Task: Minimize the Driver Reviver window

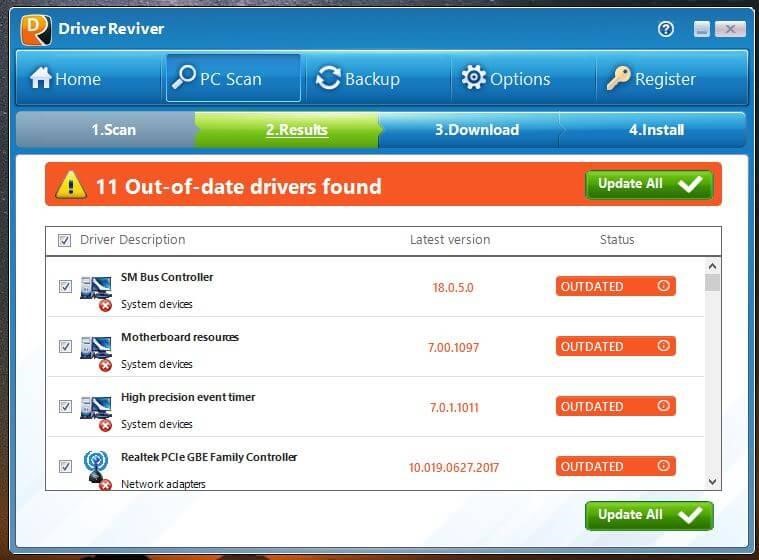Action: point(701,29)
